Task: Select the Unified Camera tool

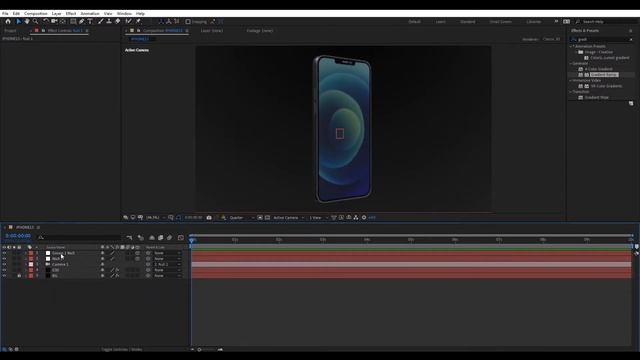Action: (54, 21)
